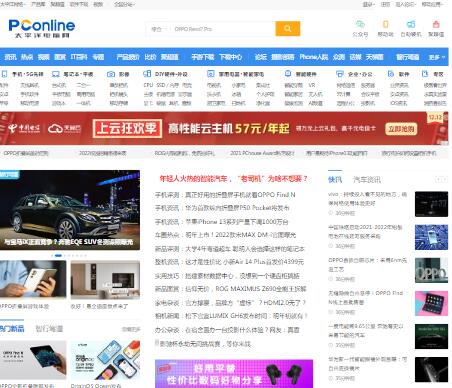Open the 全国分站 dropdown in top bar
The image size is (452, 388).
coord(124,4)
